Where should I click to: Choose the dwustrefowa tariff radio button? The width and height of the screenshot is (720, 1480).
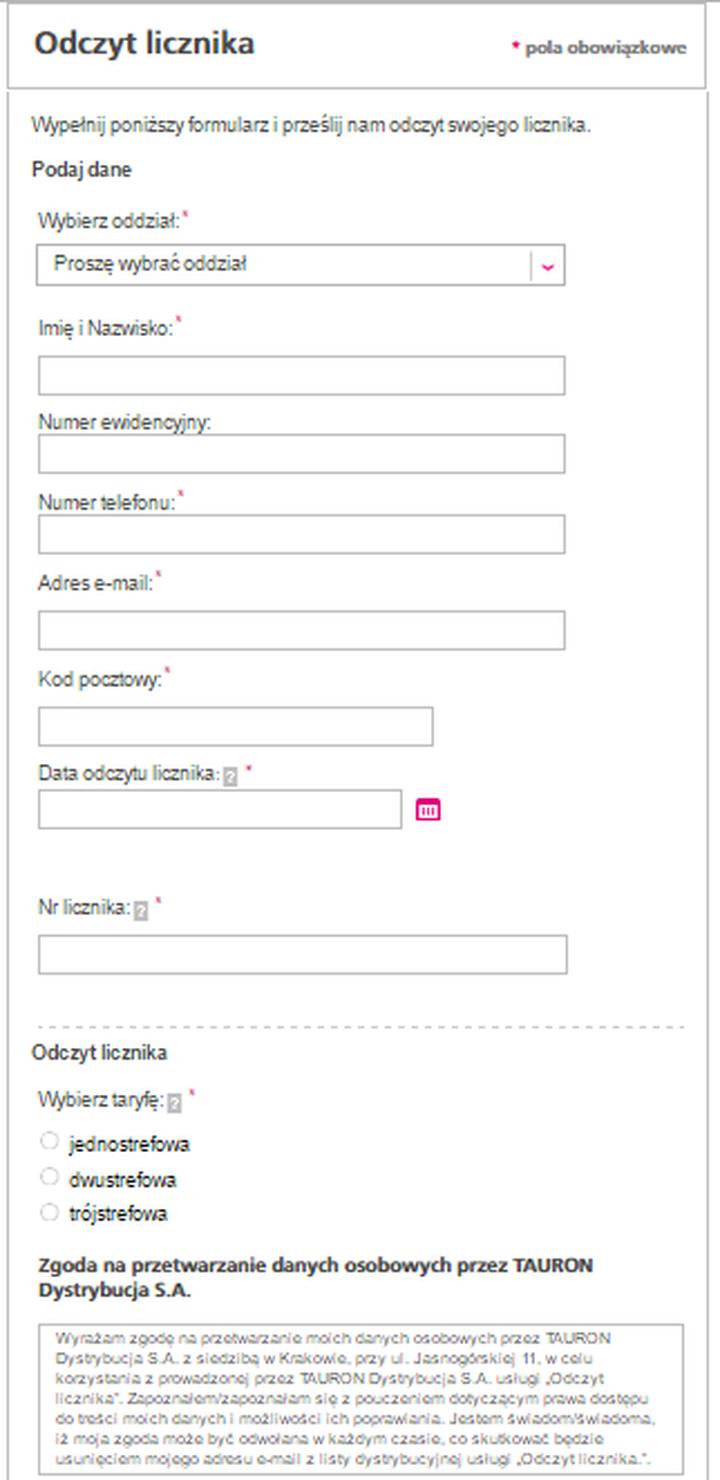click(x=49, y=1177)
